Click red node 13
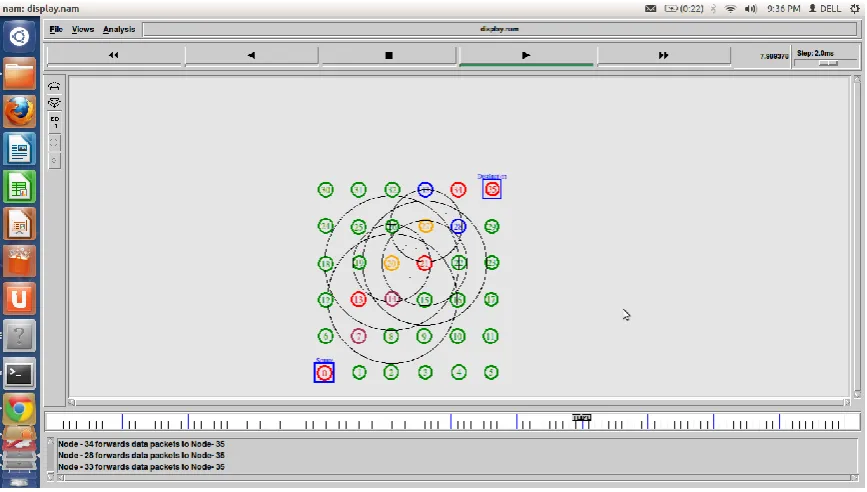 click(359, 300)
